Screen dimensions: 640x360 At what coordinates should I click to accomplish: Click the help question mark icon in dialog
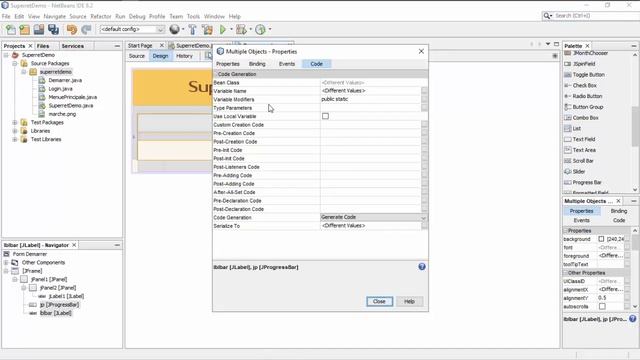pos(422,267)
